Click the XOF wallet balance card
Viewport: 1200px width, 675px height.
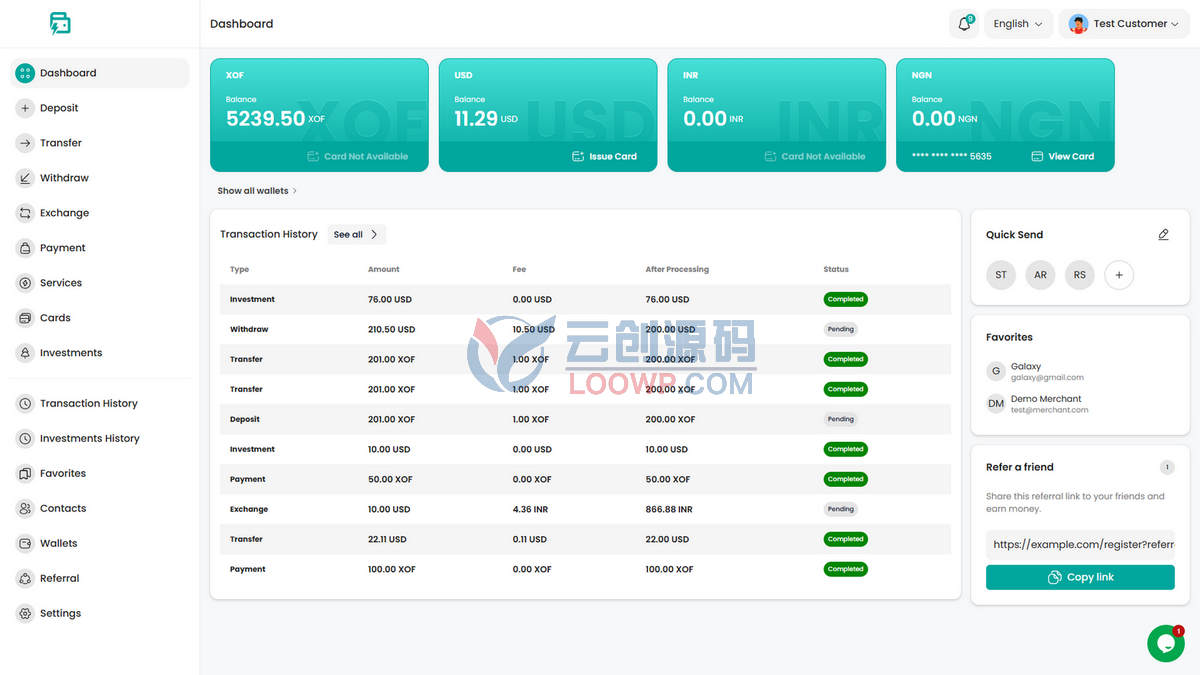[319, 115]
